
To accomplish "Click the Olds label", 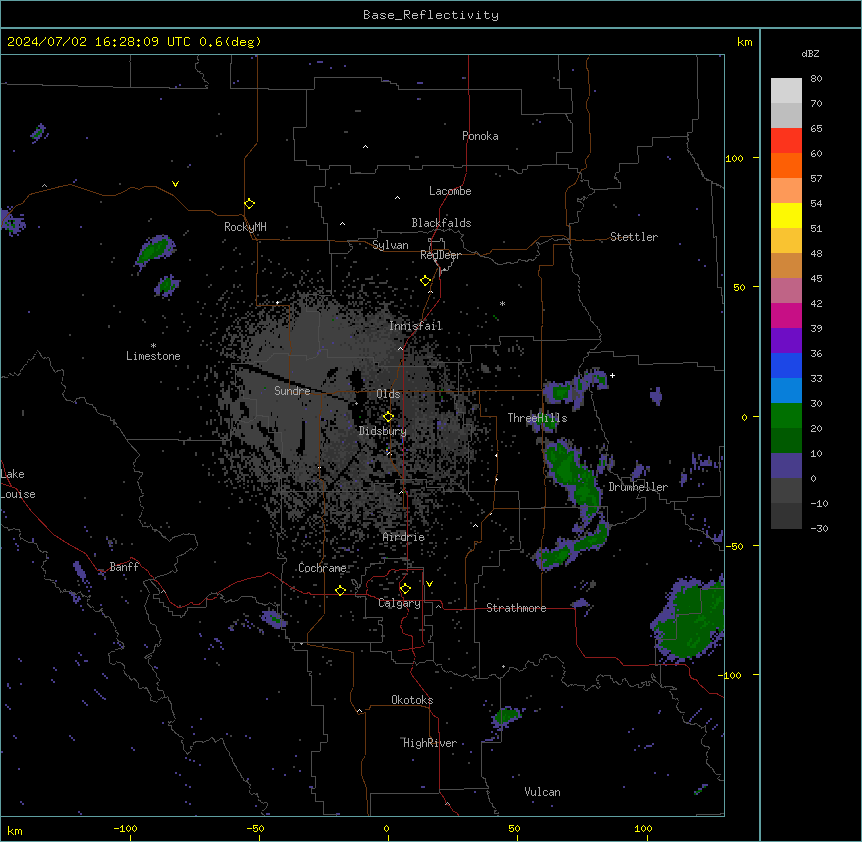I will coord(388,394).
